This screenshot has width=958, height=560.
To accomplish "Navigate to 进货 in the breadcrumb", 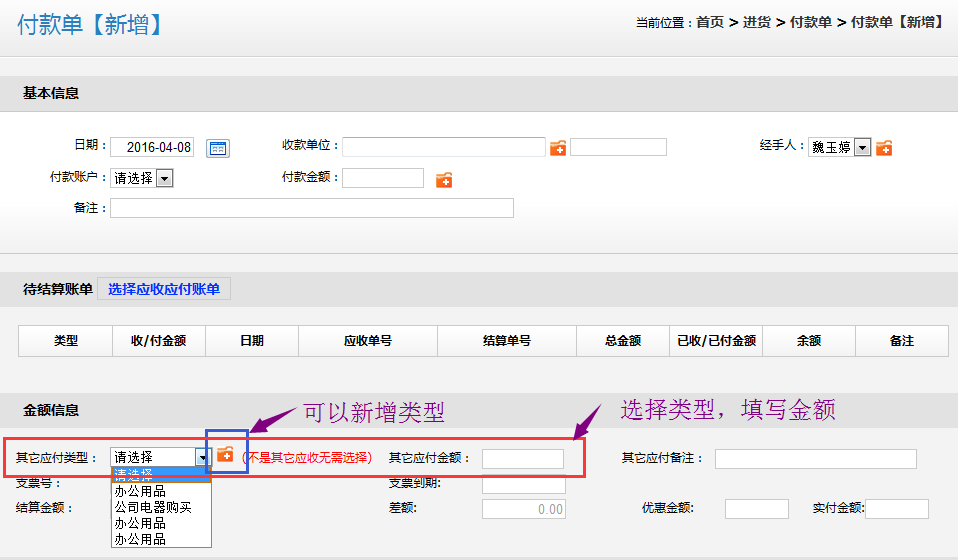I will tap(756, 22).
